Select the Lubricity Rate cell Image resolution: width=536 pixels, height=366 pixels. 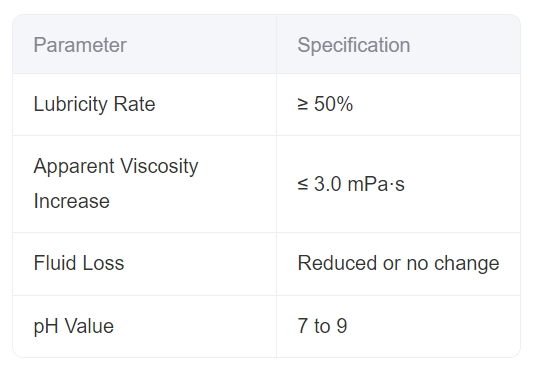(144, 104)
